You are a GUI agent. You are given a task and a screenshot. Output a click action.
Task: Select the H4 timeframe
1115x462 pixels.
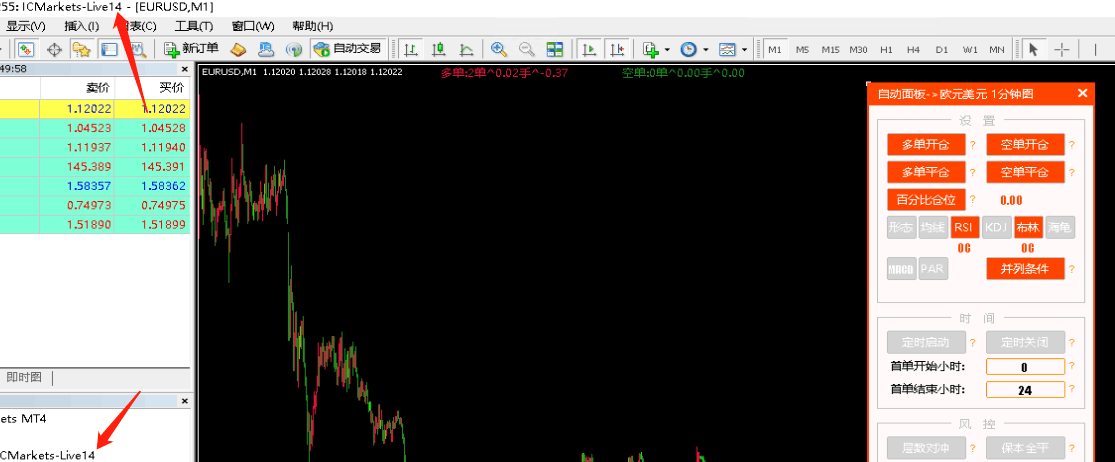913,49
